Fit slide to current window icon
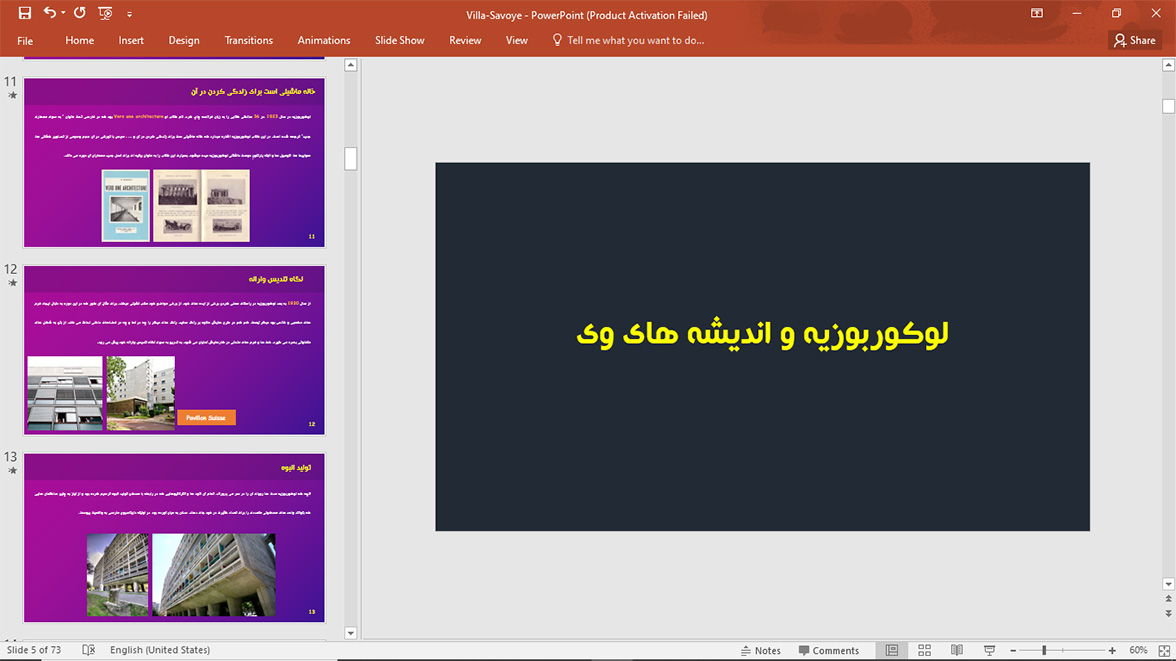 pyautogui.click(x=1164, y=650)
